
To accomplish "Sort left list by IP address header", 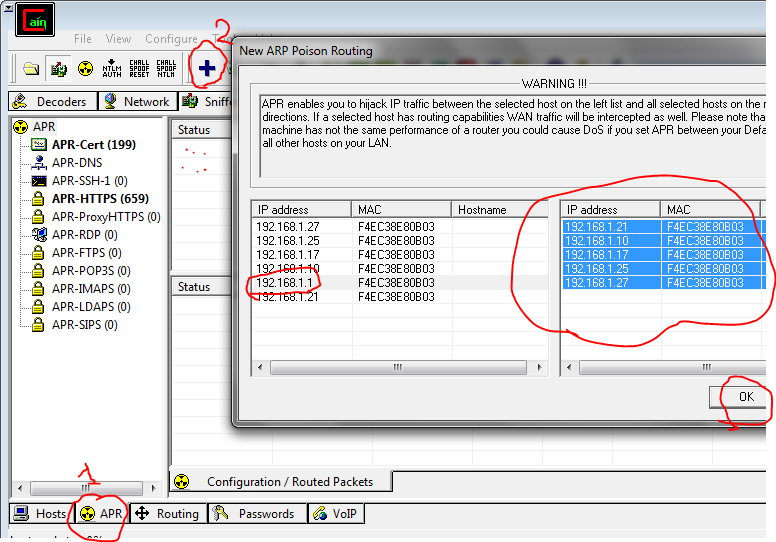I will tap(301, 210).
